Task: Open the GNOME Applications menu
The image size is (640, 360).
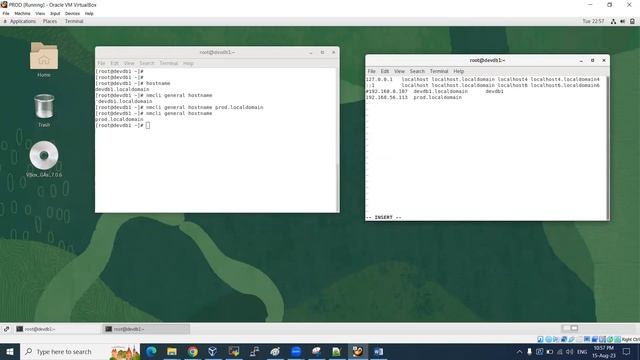Action: pyautogui.click(x=22, y=21)
